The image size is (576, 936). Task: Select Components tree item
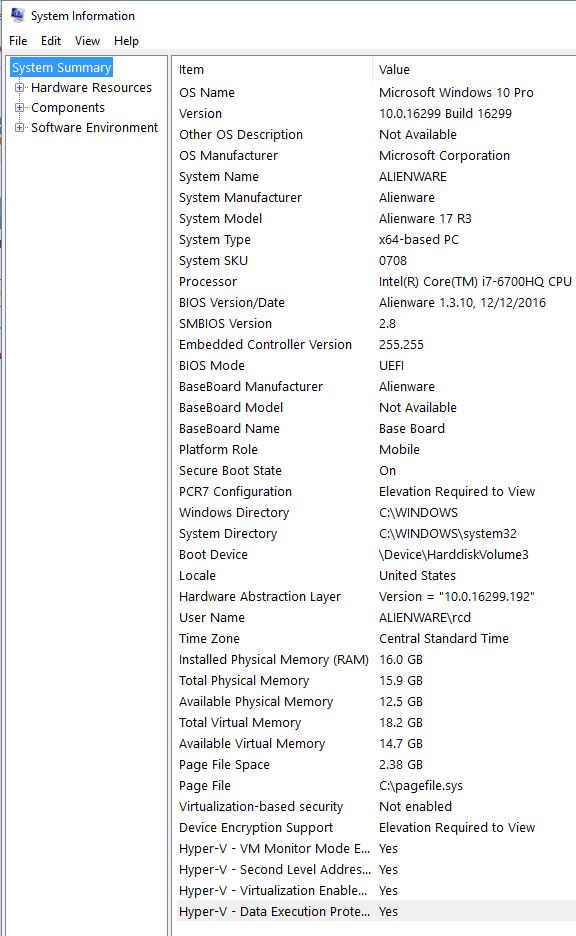tap(67, 108)
